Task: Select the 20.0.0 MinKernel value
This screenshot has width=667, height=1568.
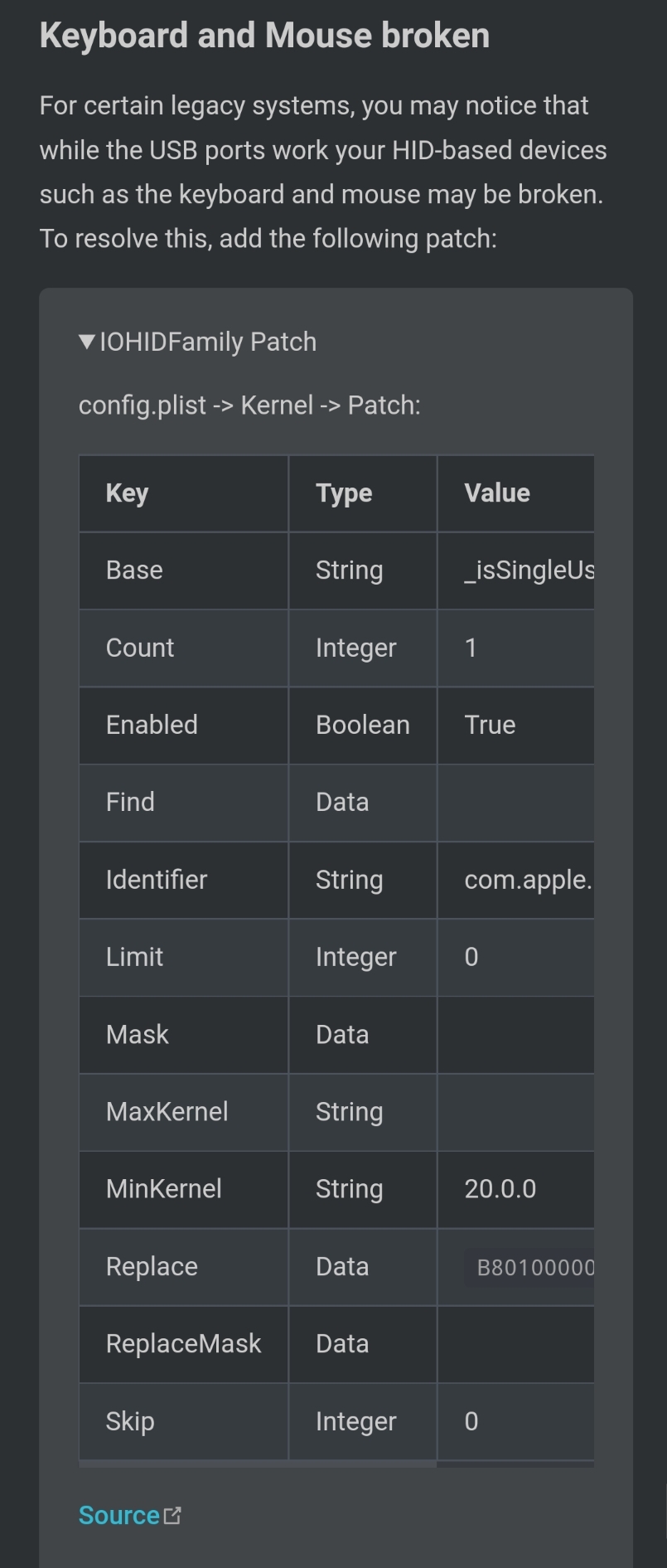Action: (500, 1189)
